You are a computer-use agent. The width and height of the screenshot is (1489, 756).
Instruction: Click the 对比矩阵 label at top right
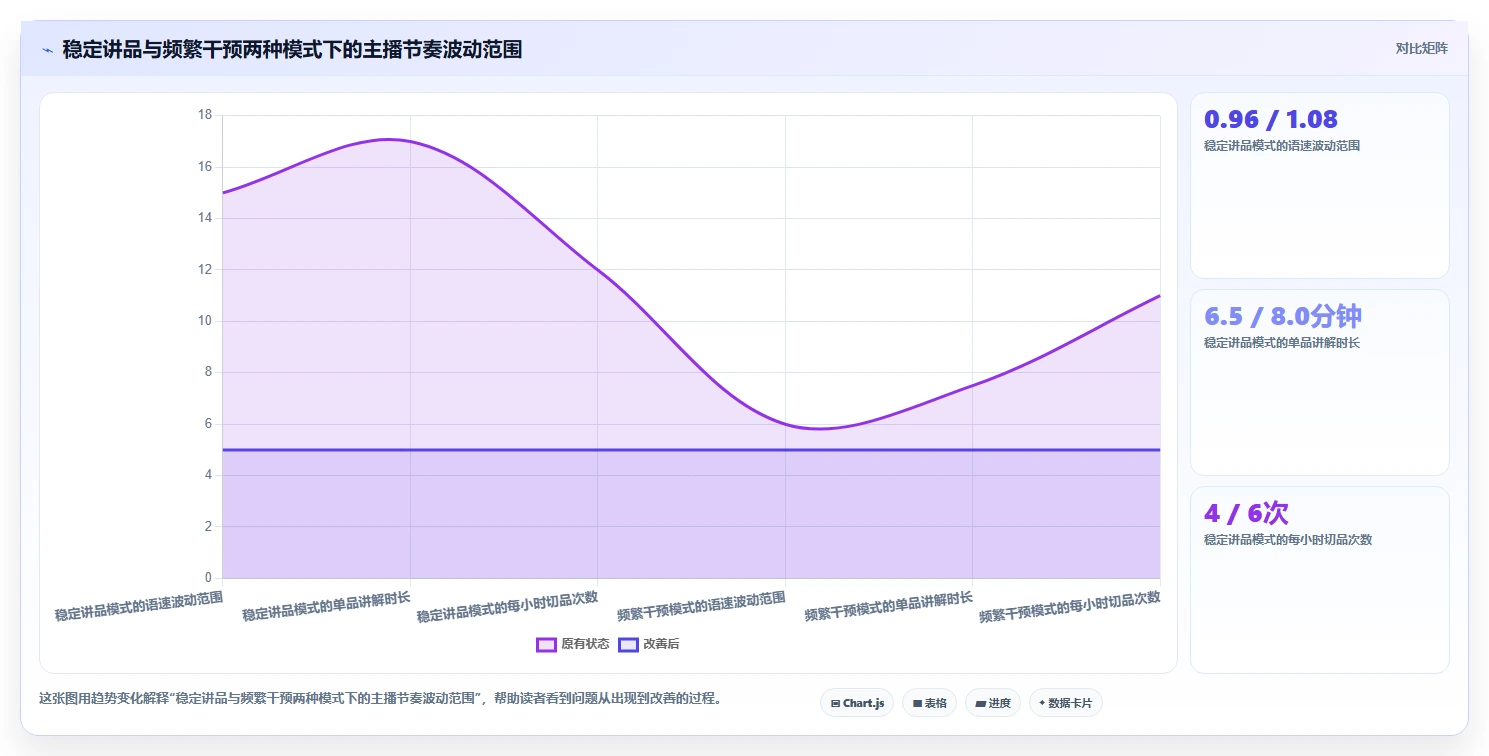coord(1421,48)
